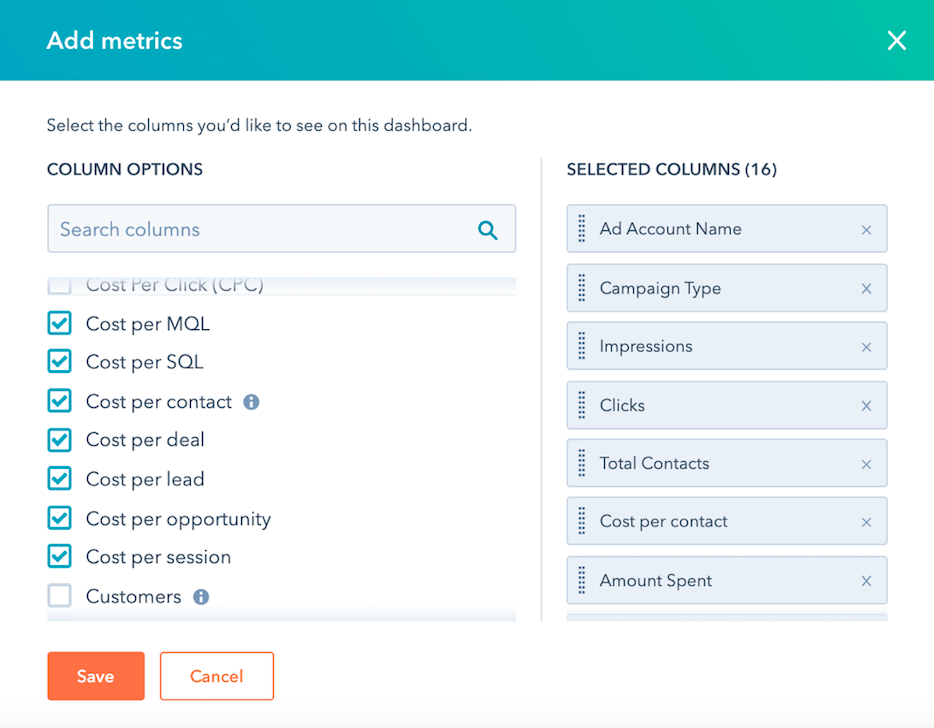The image size is (934, 728).
Task: Uncheck the Cost per MQL checkbox
Action: tap(60, 323)
